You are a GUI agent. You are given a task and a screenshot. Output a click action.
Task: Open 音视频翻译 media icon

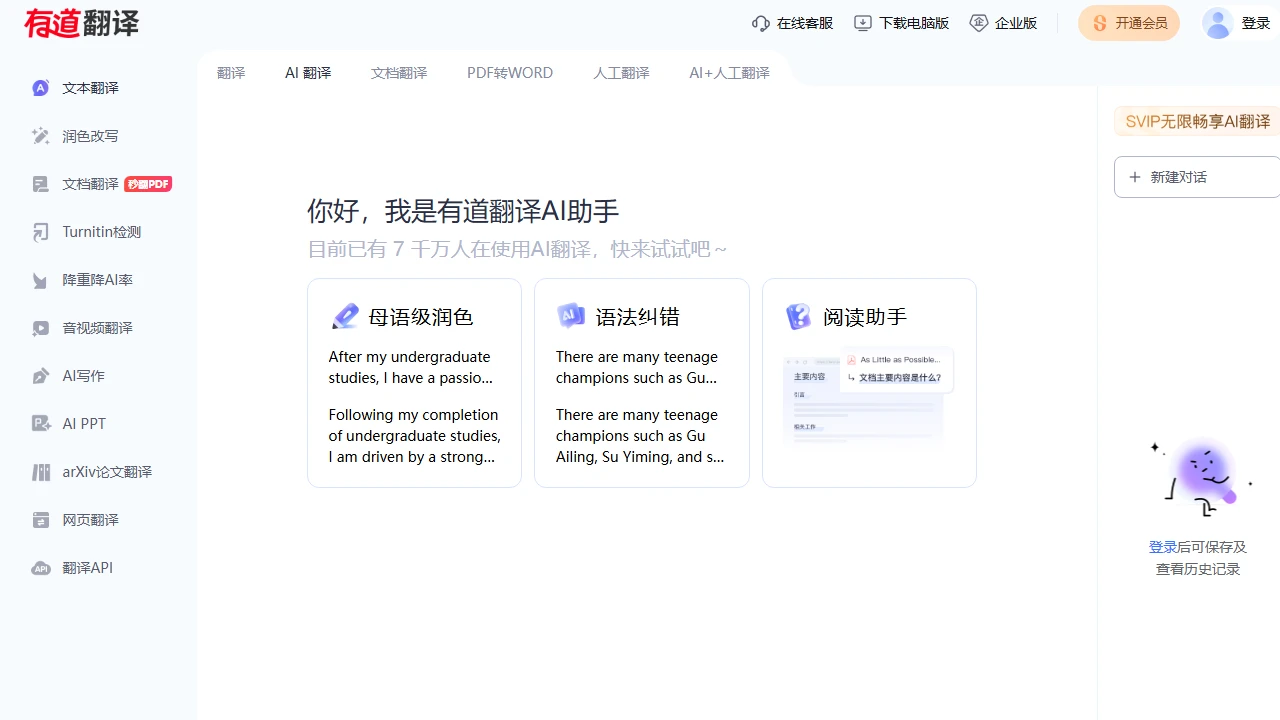(x=41, y=328)
